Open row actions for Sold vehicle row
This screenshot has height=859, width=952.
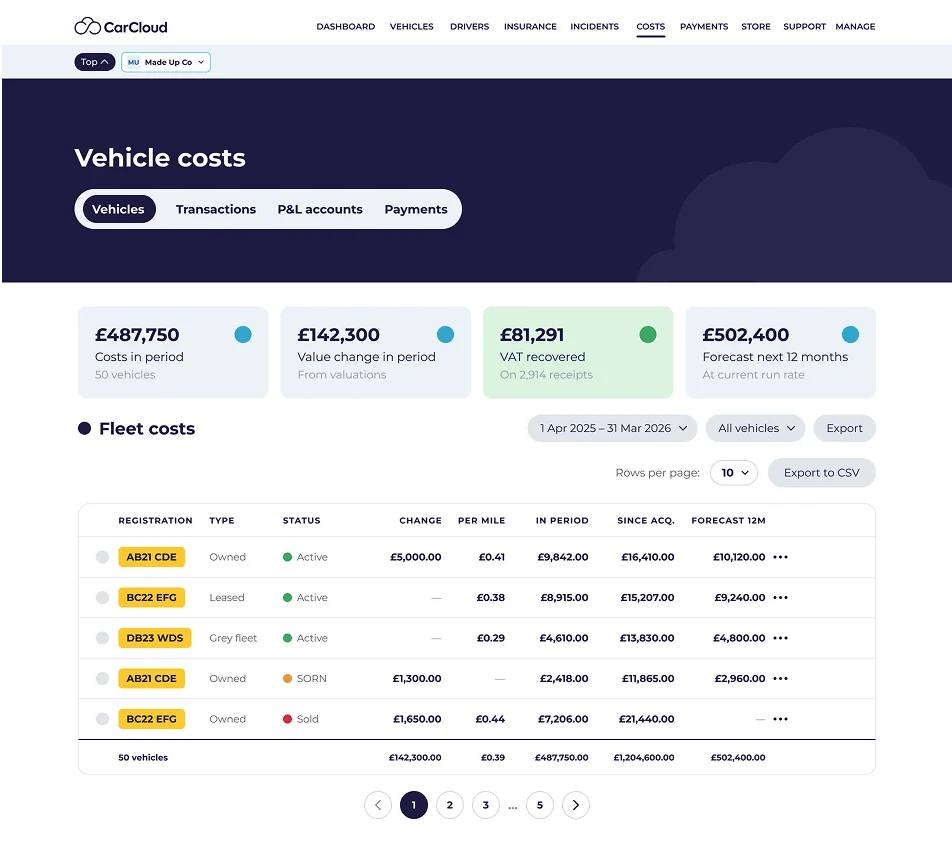click(780, 719)
